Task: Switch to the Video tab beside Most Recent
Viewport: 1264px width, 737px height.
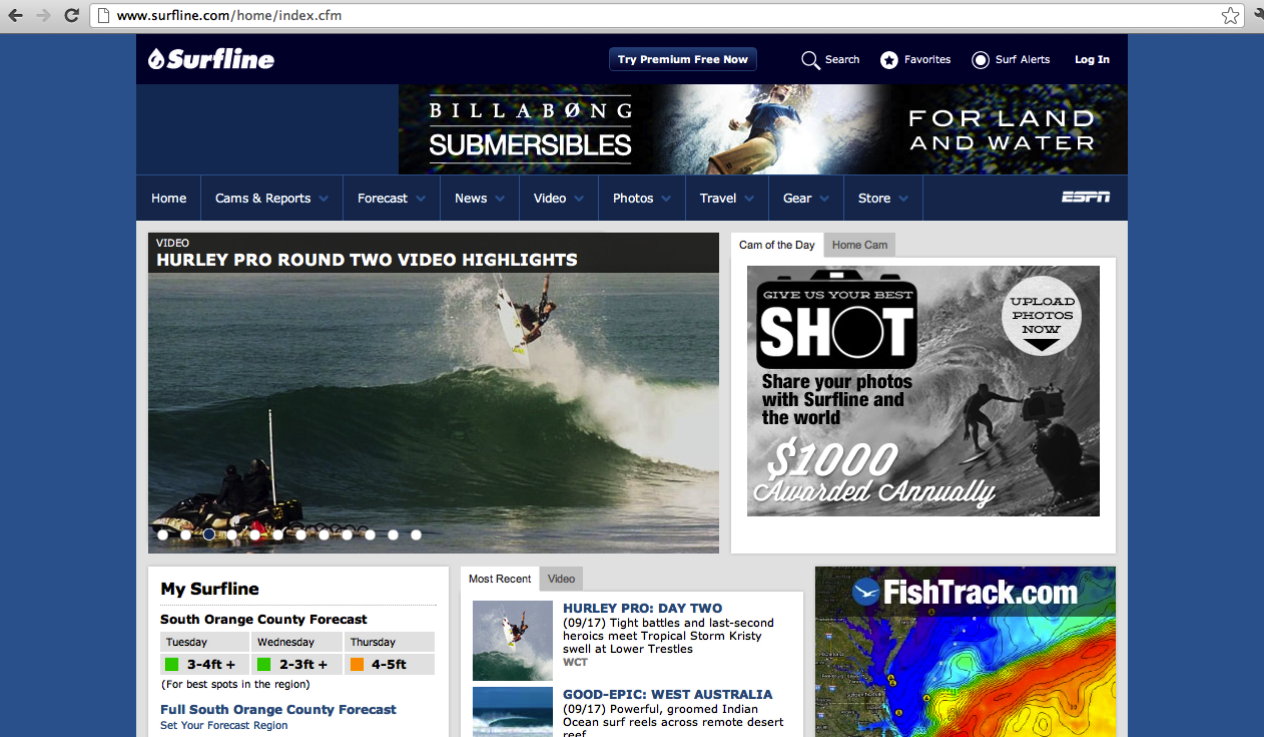Action: pos(561,579)
